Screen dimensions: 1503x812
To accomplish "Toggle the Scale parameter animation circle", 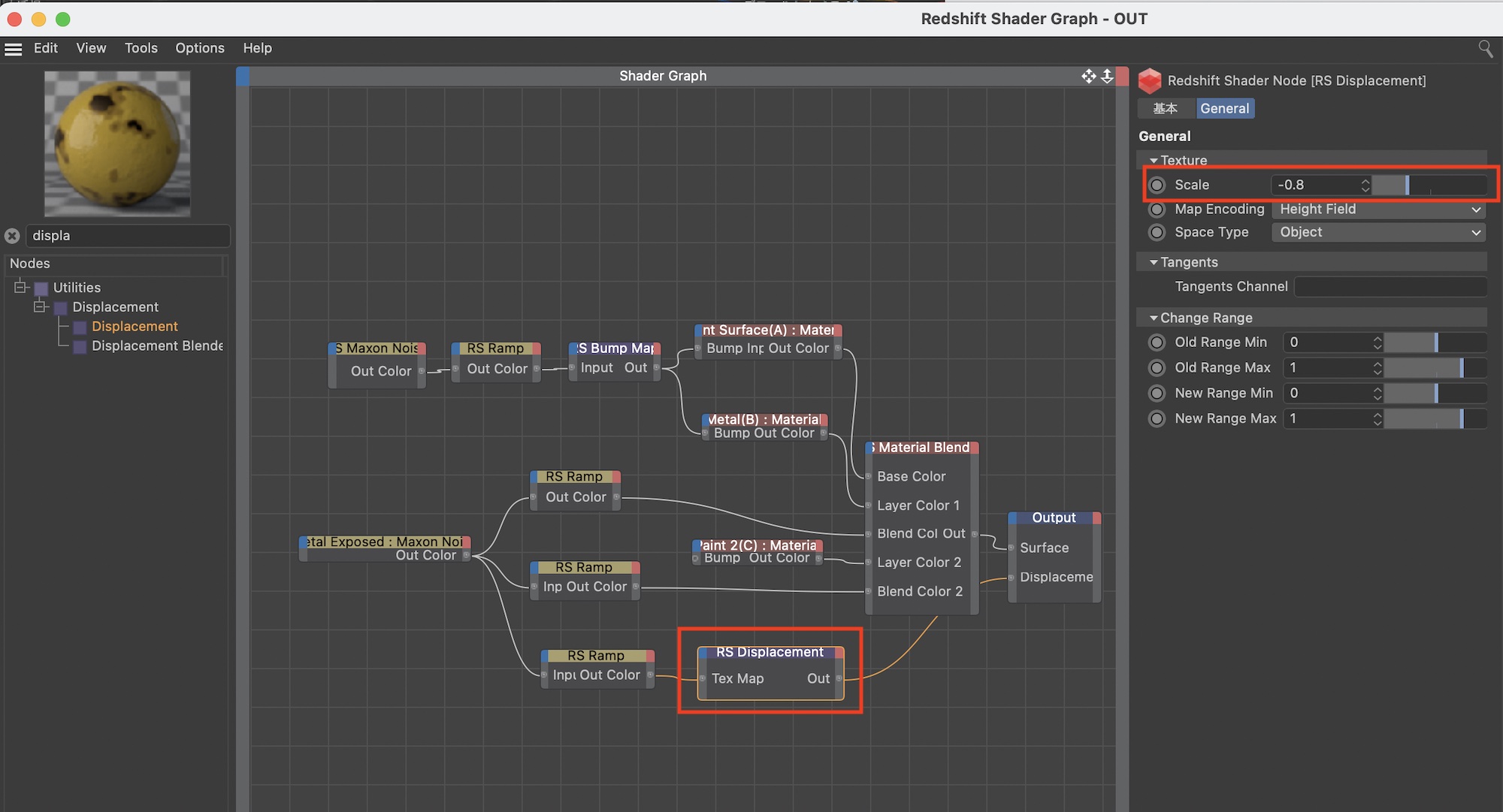I will coord(1157,185).
